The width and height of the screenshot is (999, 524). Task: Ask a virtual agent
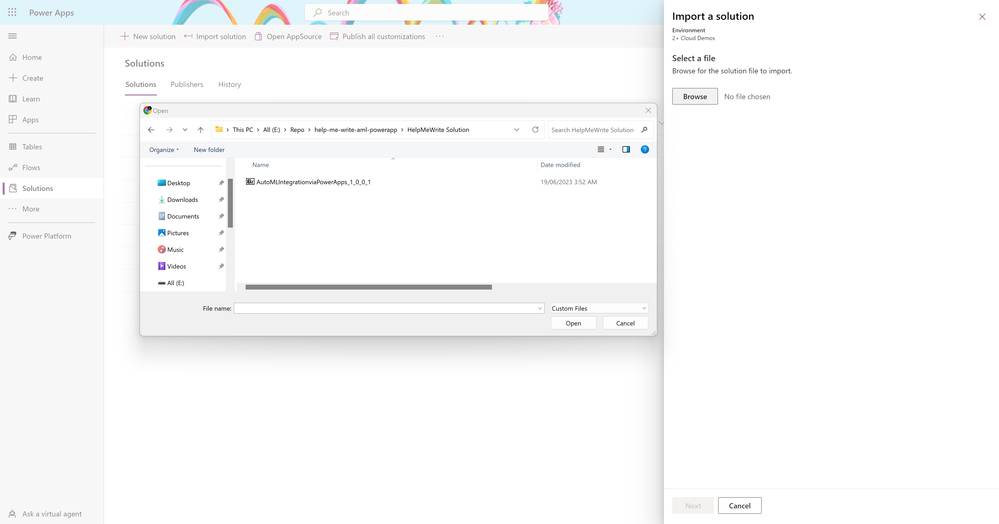click(52, 514)
